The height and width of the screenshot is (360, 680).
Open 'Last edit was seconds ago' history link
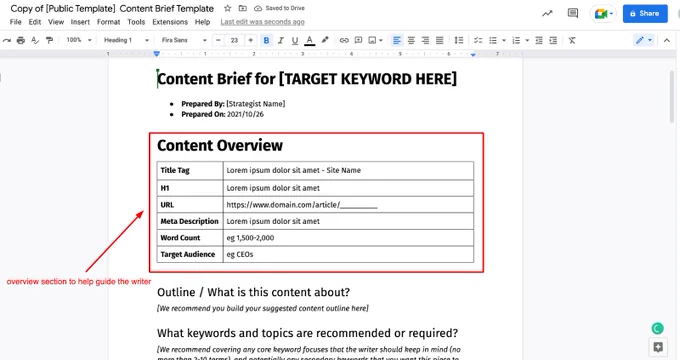click(x=262, y=22)
